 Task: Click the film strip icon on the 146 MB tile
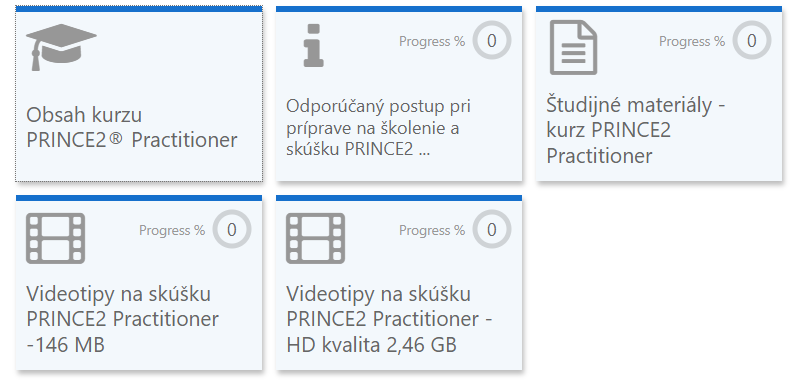55,238
